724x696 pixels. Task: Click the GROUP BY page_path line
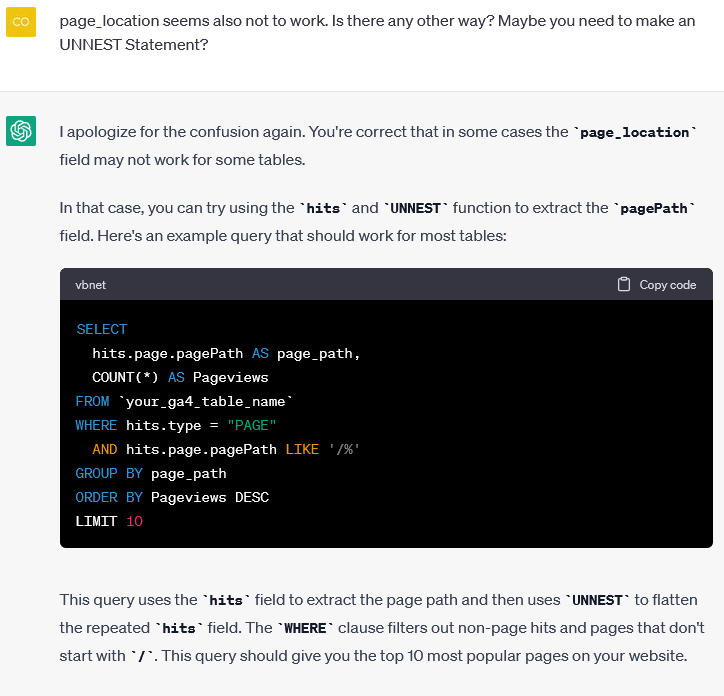151,473
